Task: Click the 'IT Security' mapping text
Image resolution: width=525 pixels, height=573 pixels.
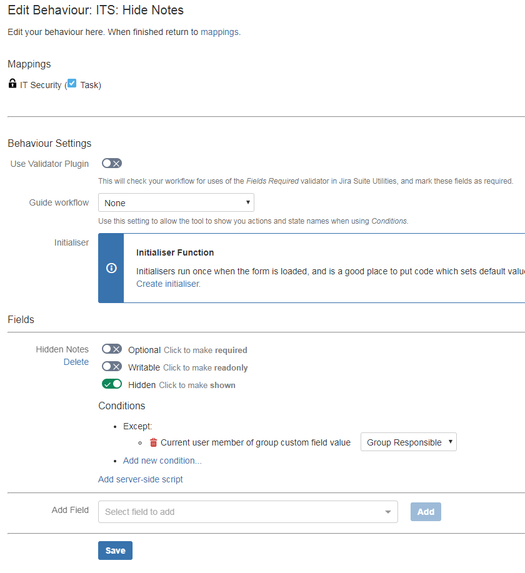Action: click(41, 85)
